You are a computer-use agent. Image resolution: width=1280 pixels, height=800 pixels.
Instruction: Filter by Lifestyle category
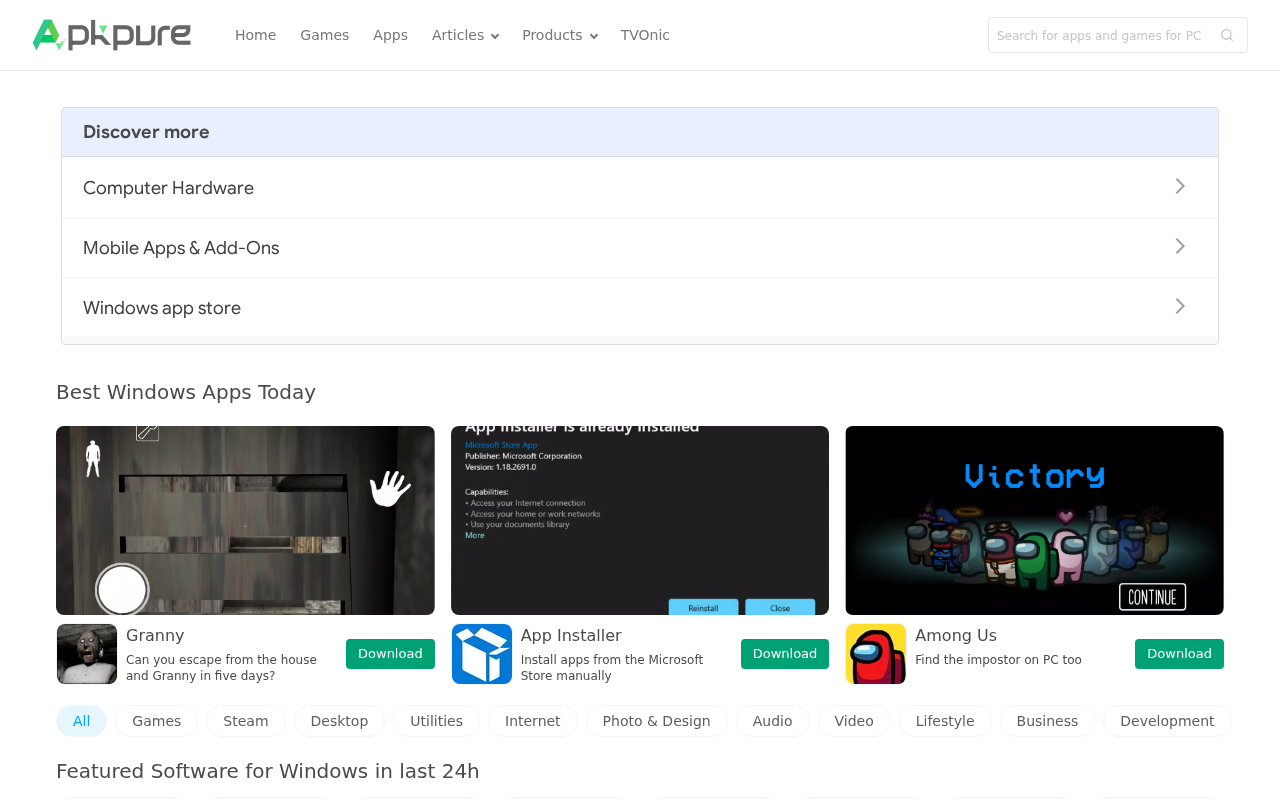pyautogui.click(x=945, y=721)
